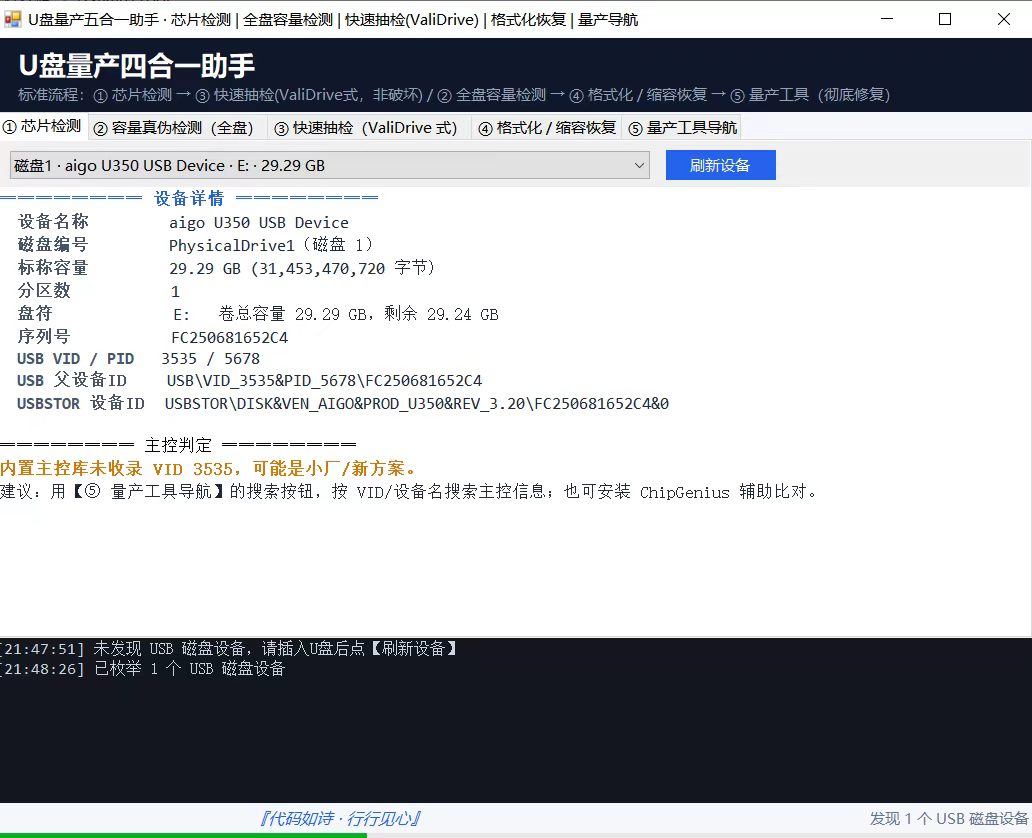Click PhysicalDrive1 (磁盘 1) value
Image resolution: width=1032 pixels, height=838 pixels.
click(x=271, y=245)
